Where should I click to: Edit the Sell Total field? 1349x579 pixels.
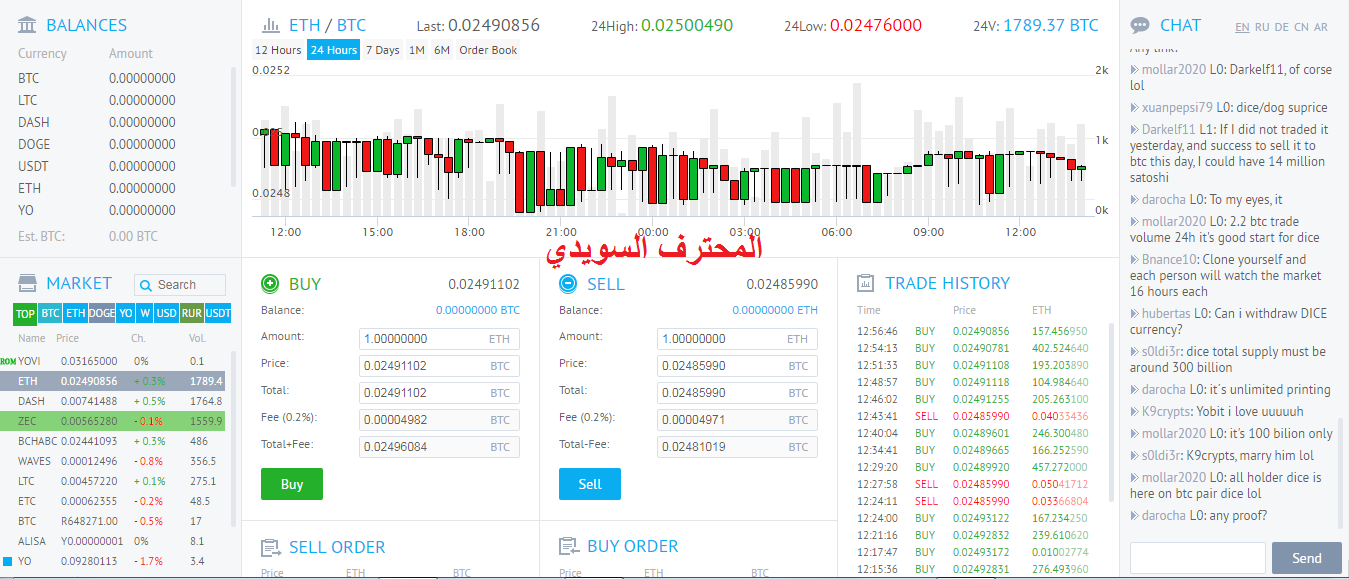pos(738,393)
